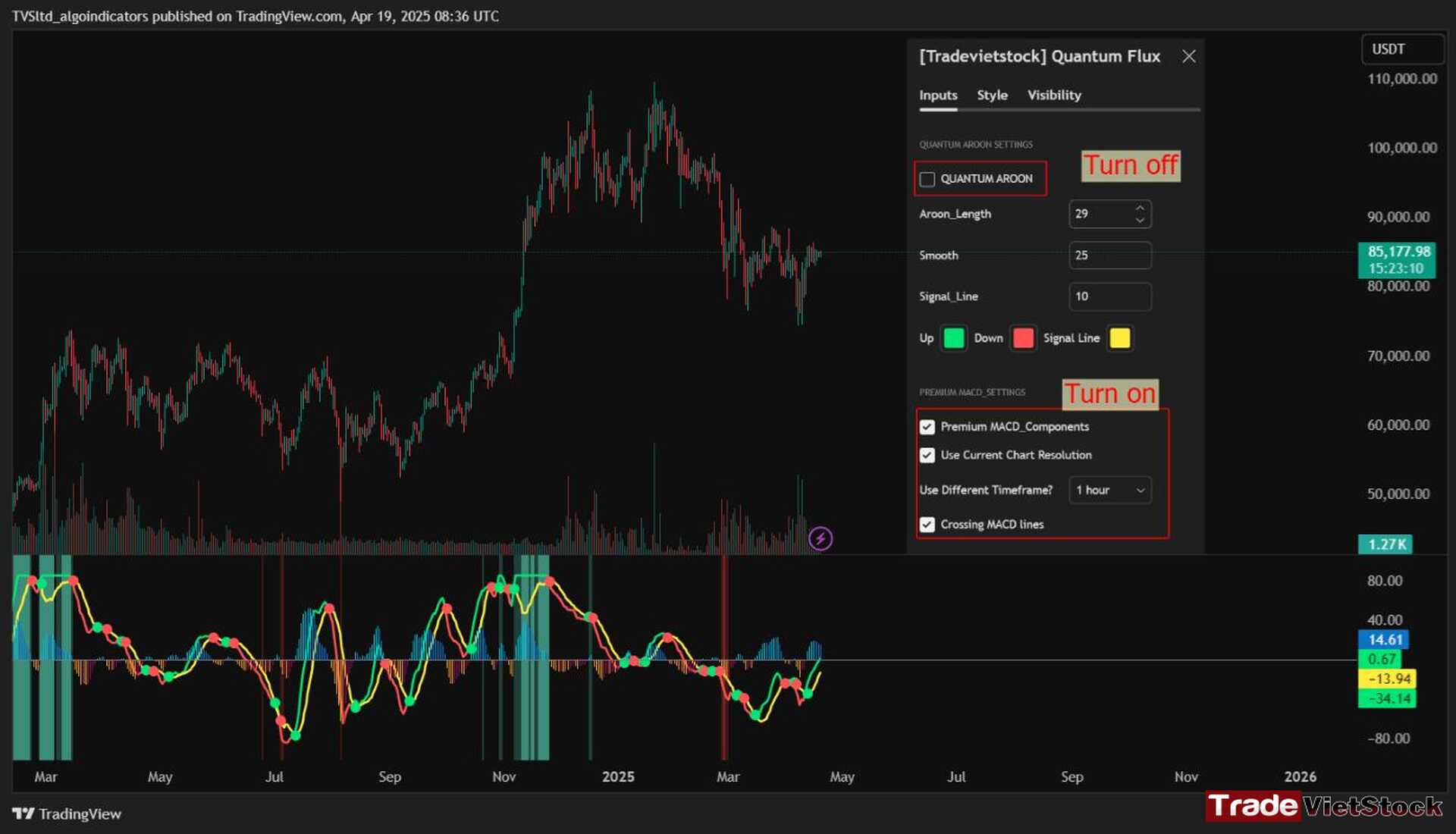This screenshot has width=1456, height=834.
Task: Click the 50,000.00 price axis label
Action: pyautogui.click(x=1398, y=494)
